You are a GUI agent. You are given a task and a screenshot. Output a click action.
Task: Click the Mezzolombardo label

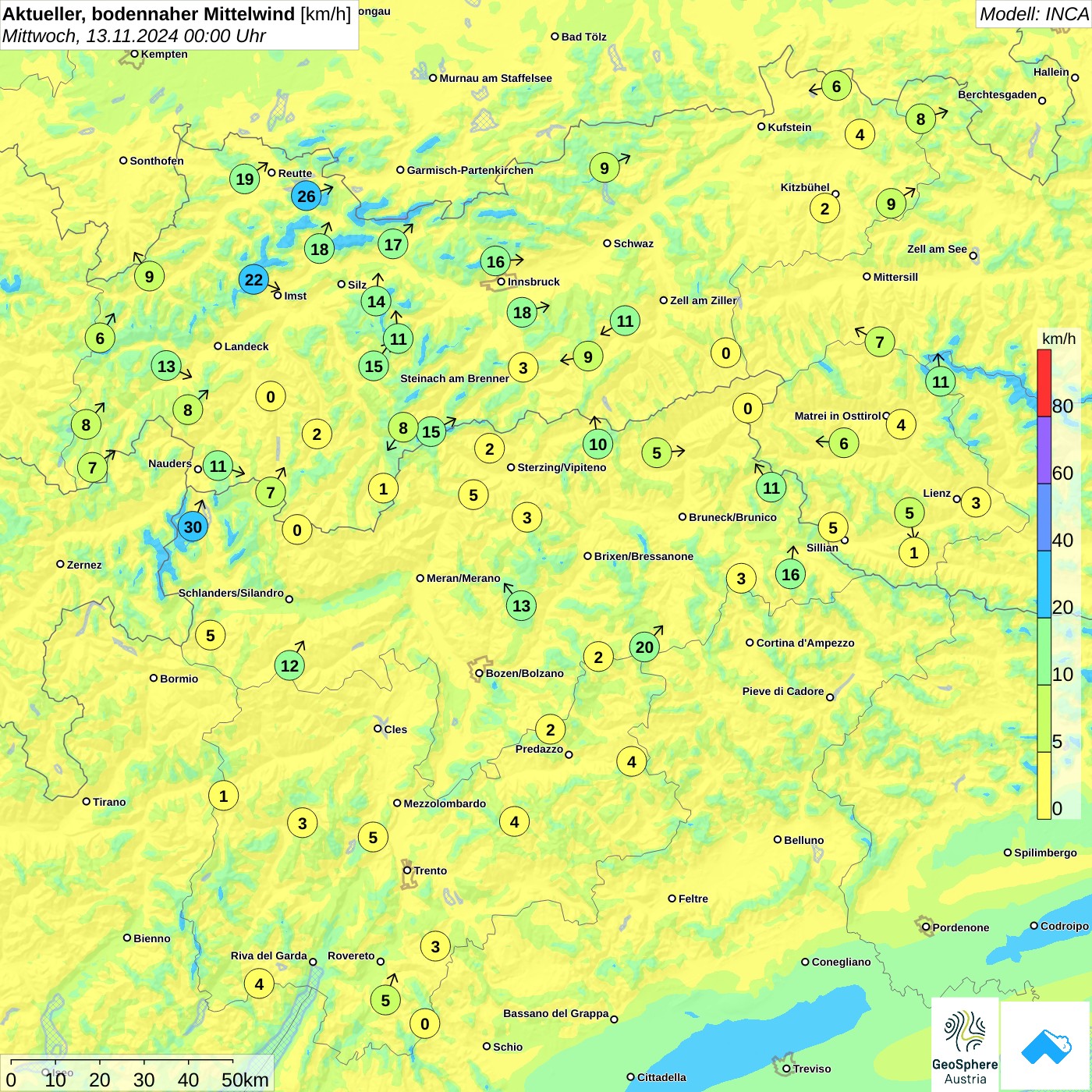click(445, 803)
